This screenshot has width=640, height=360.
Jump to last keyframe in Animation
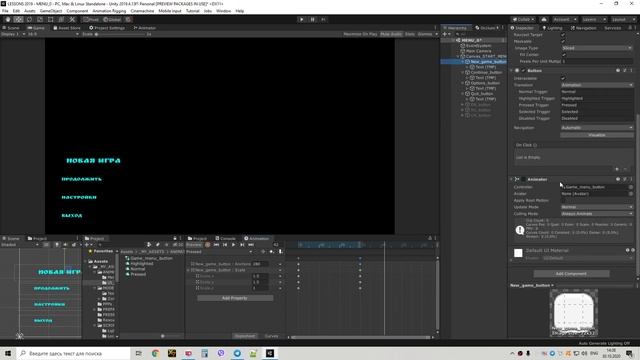click(x=251, y=244)
